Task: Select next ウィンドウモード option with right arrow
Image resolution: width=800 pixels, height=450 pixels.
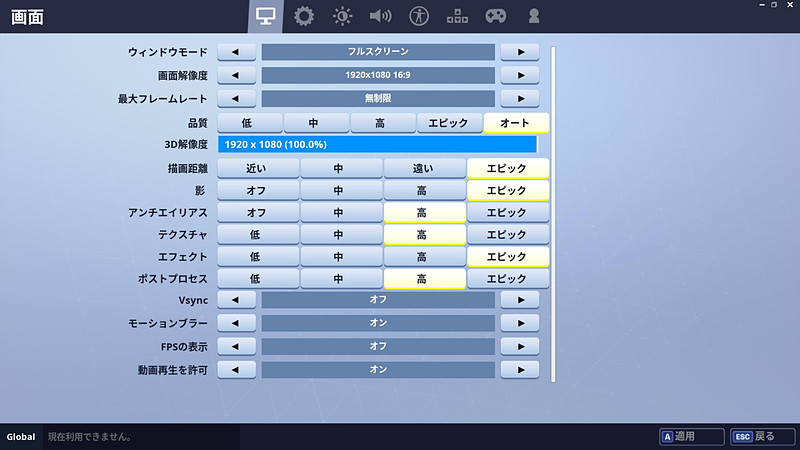Action: (519, 52)
